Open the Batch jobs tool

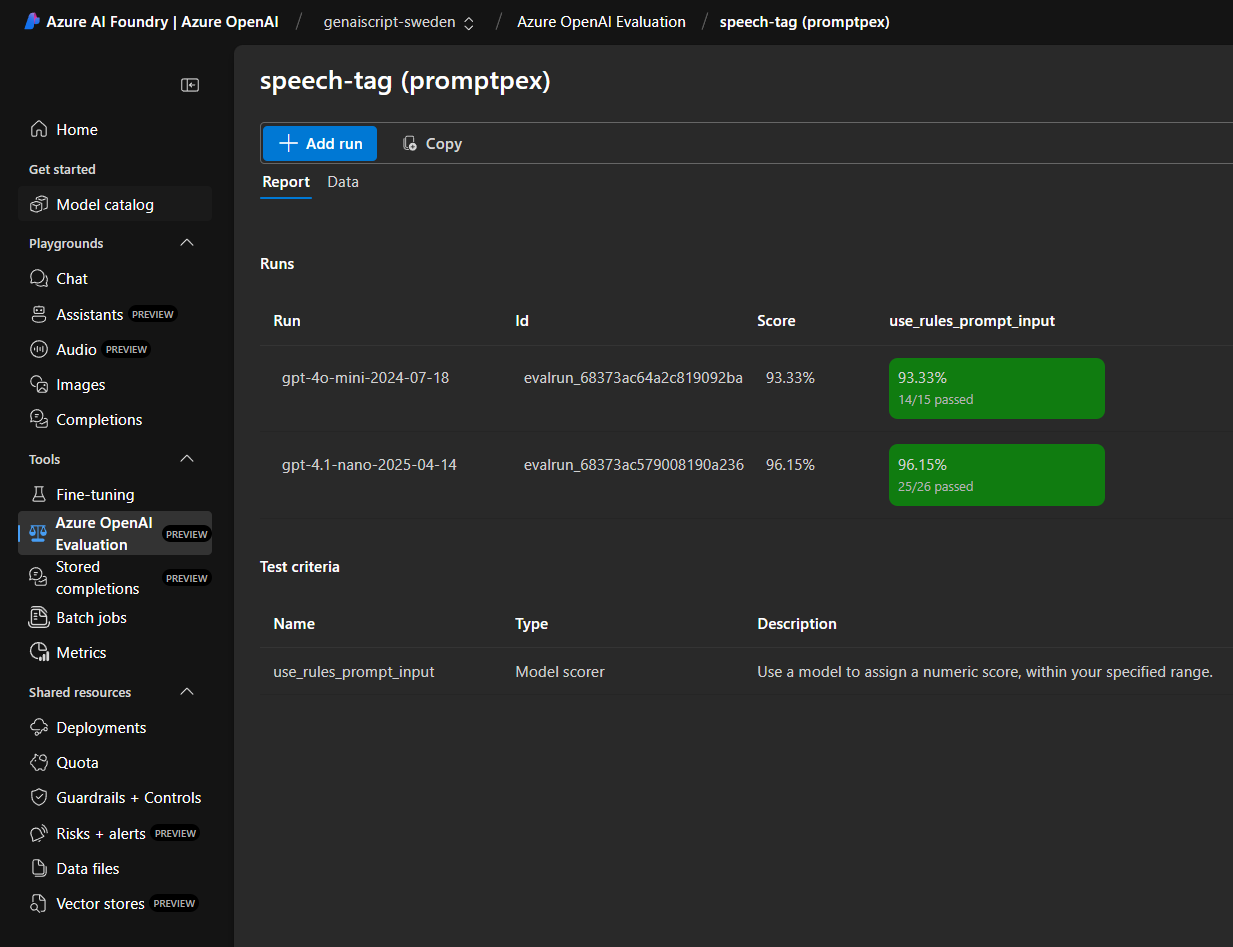89,617
